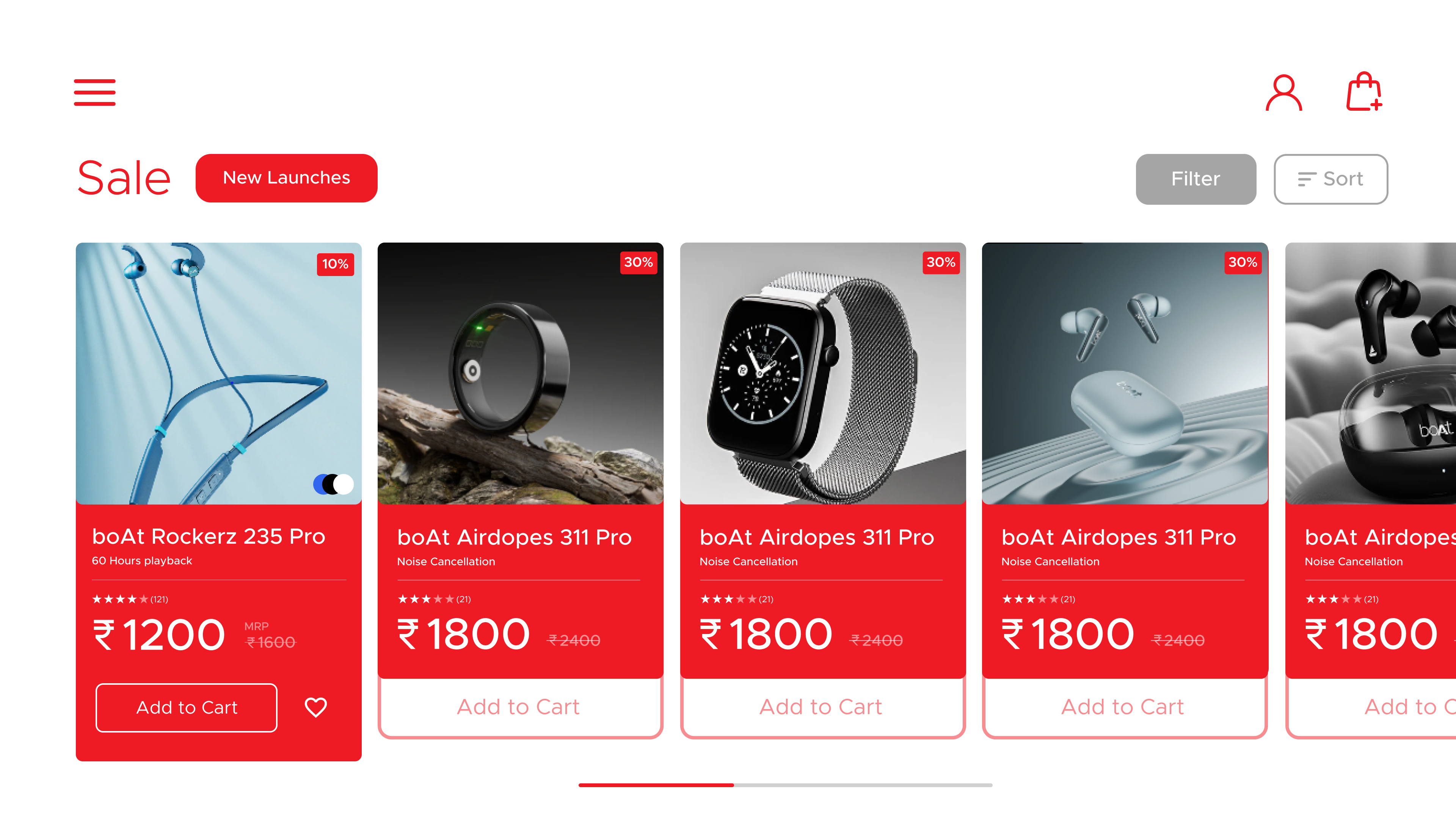
Task: Open the Filter options
Action: (1196, 179)
